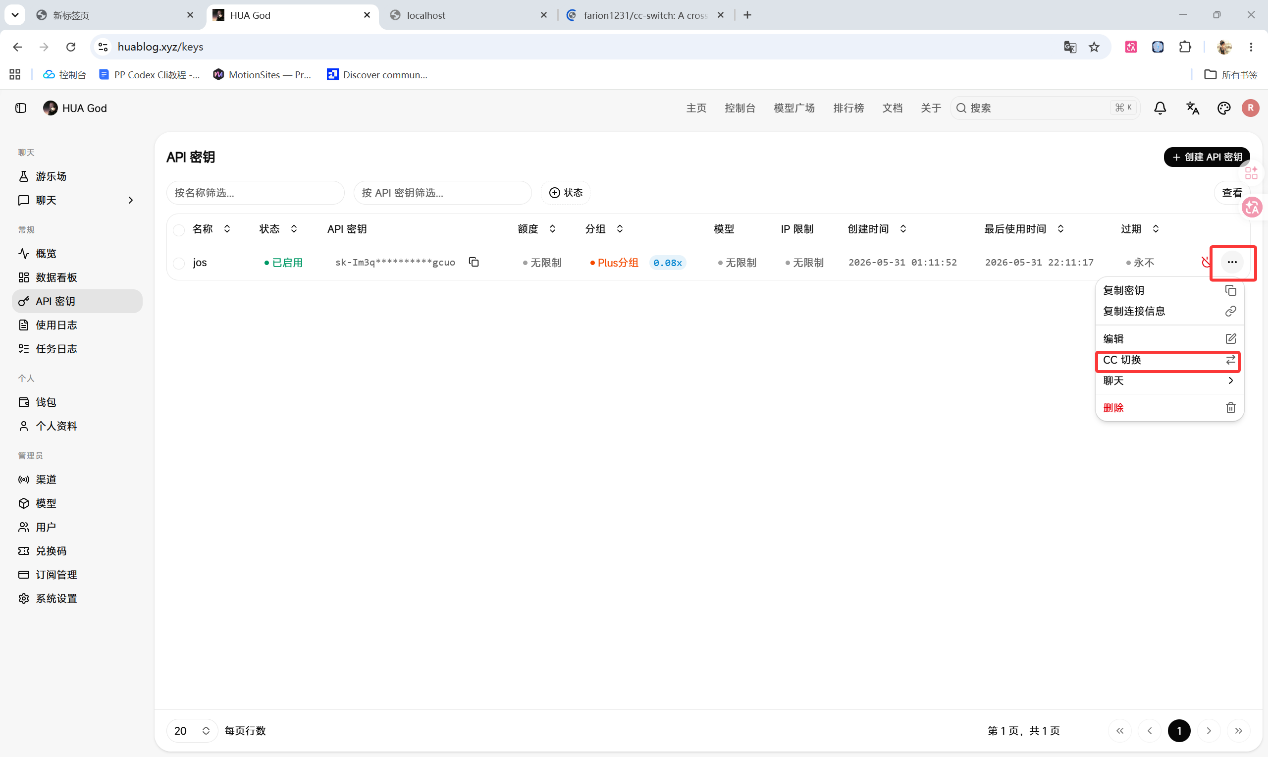Open personal profile in sidebar
This screenshot has height=757, width=1268.
click(x=77, y=426)
